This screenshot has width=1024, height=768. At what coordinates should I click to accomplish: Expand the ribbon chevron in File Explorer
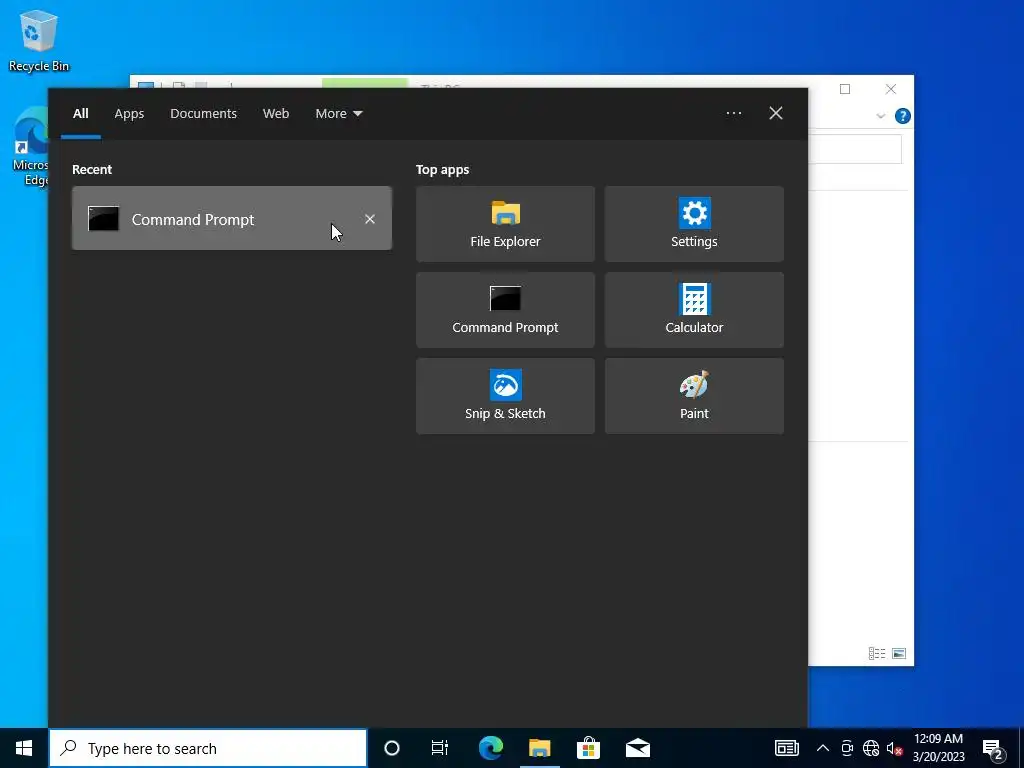[880, 116]
